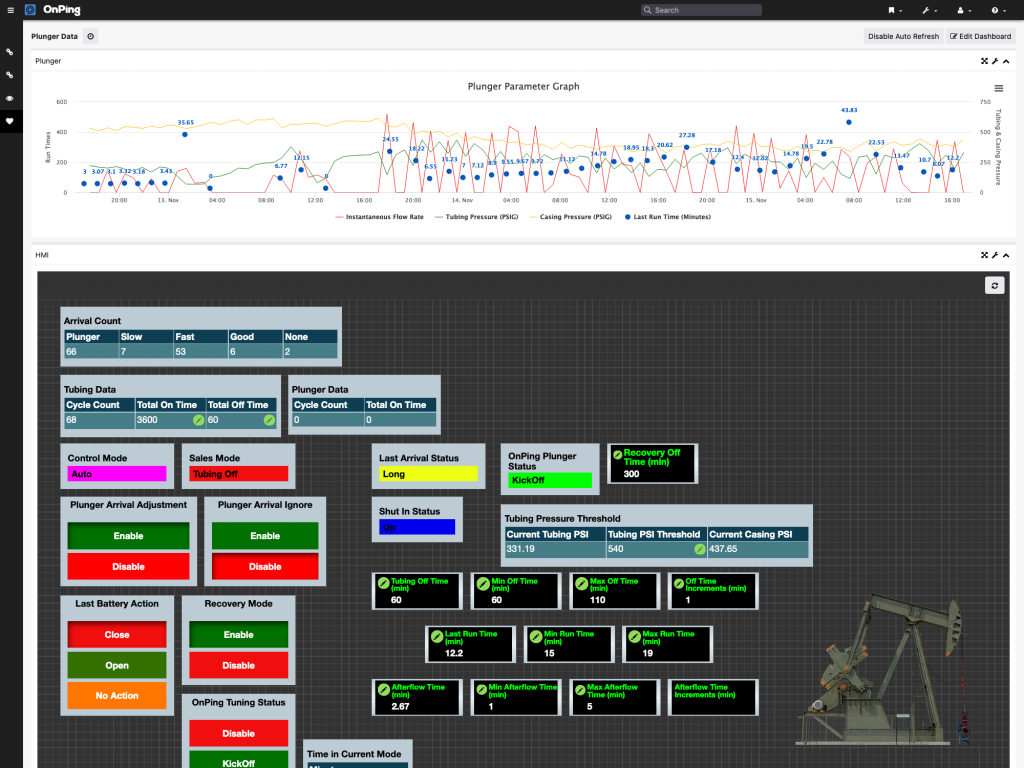Viewport: 1024px width, 768px height.
Task: Click the heart favorites icon in sidebar
Action: [x=10, y=121]
